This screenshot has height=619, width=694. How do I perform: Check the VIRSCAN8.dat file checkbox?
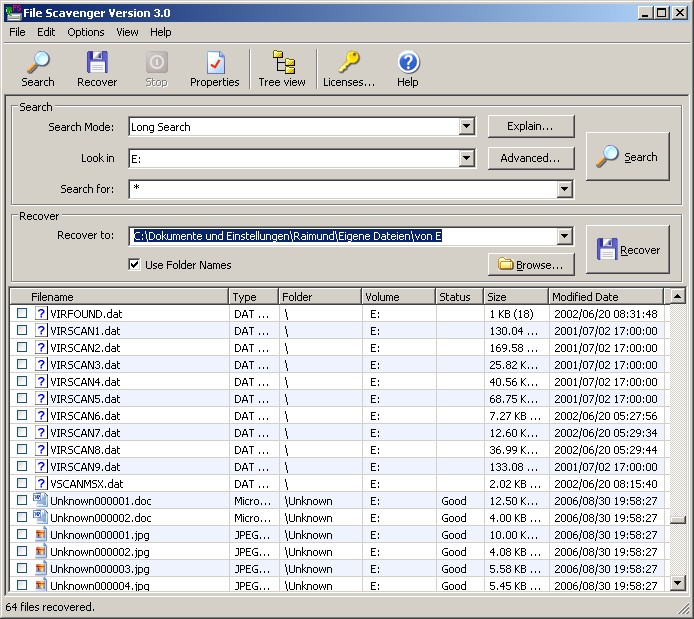point(22,449)
